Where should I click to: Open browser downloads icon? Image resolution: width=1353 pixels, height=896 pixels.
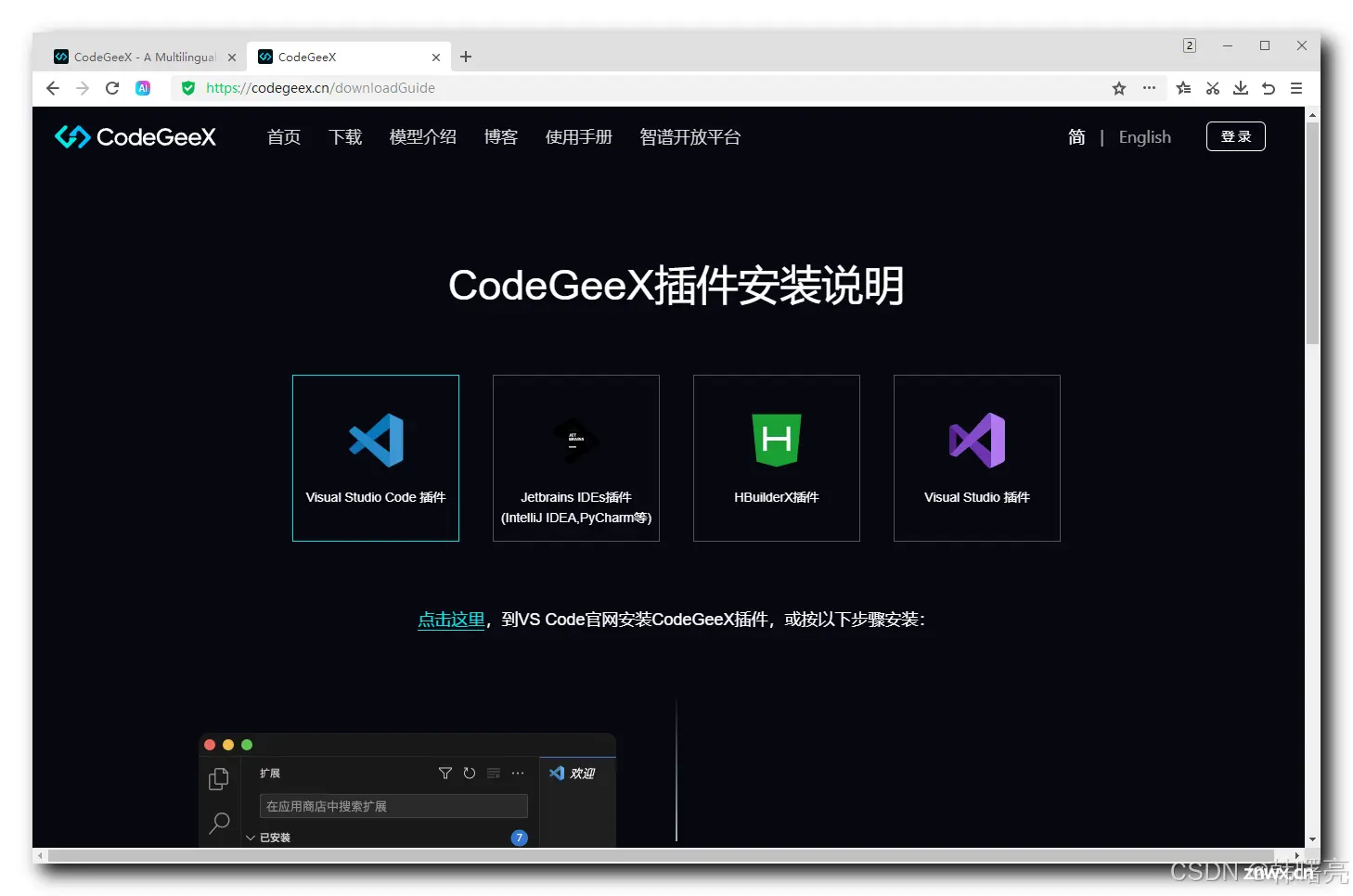[1241, 88]
